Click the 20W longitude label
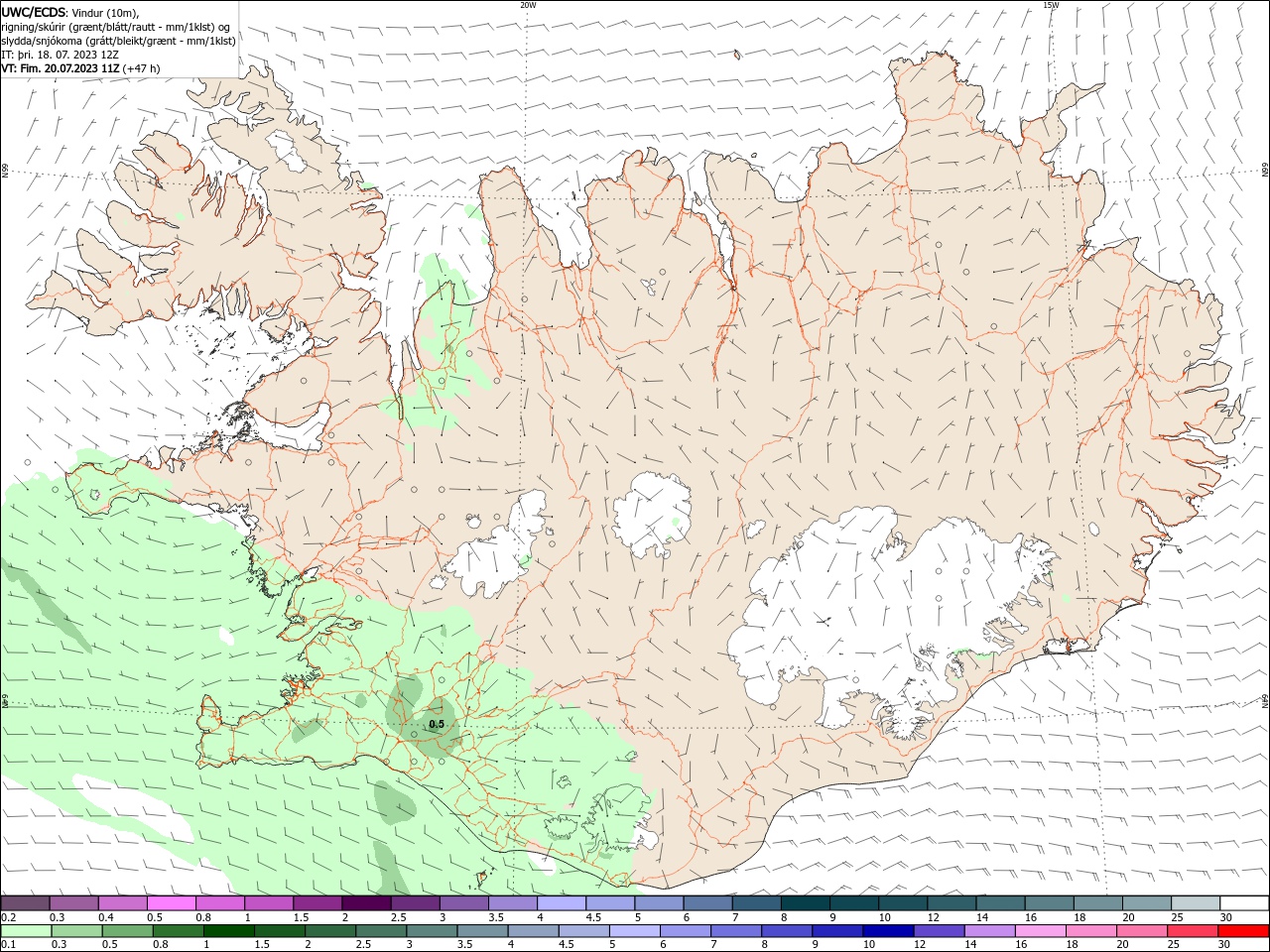Image resolution: width=1270 pixels, height=952 pixels. click(528, 5)
